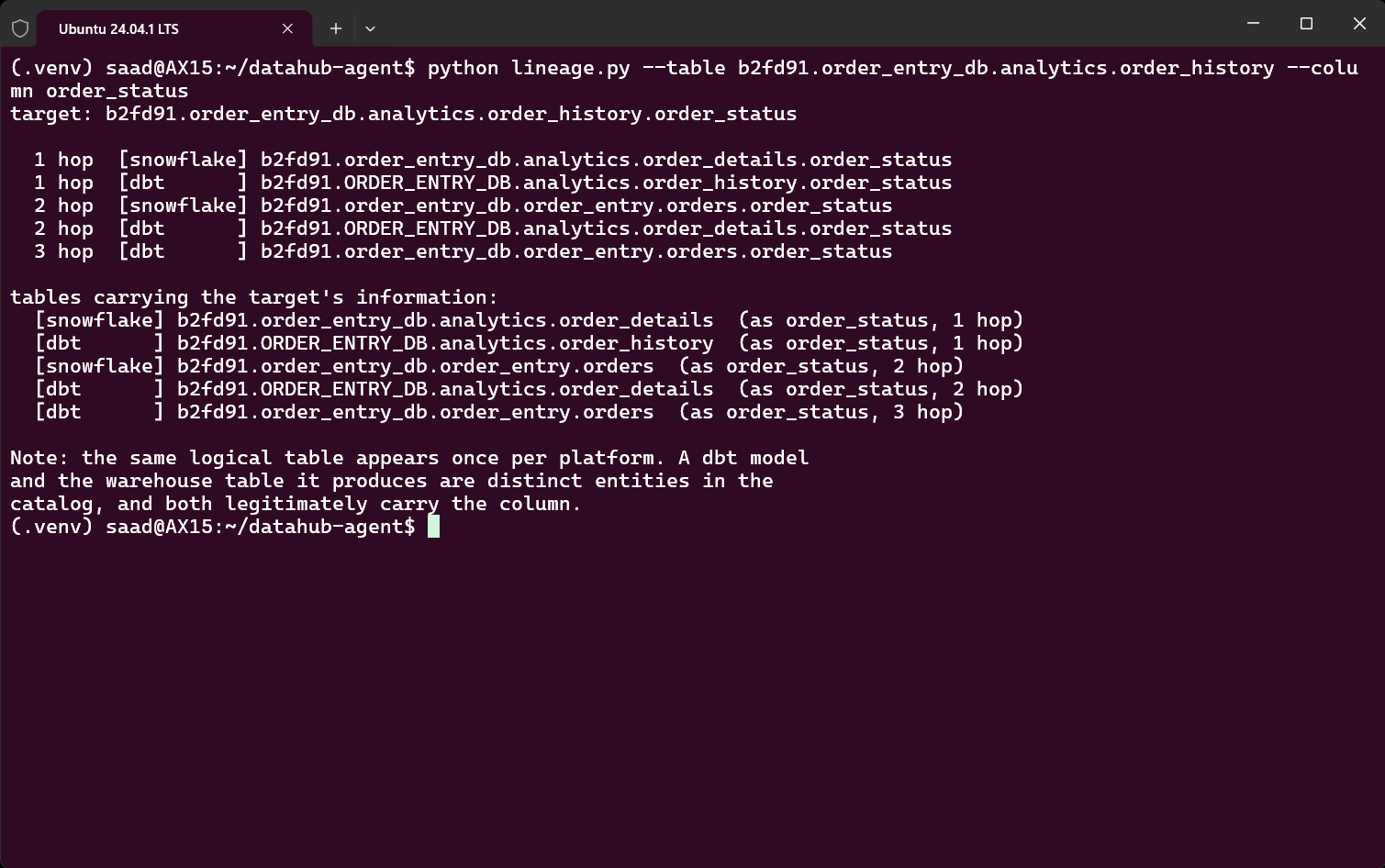Click the 3 hop dbt orders line
This screenshot has width=1385, height=868.
coord(464,251)
